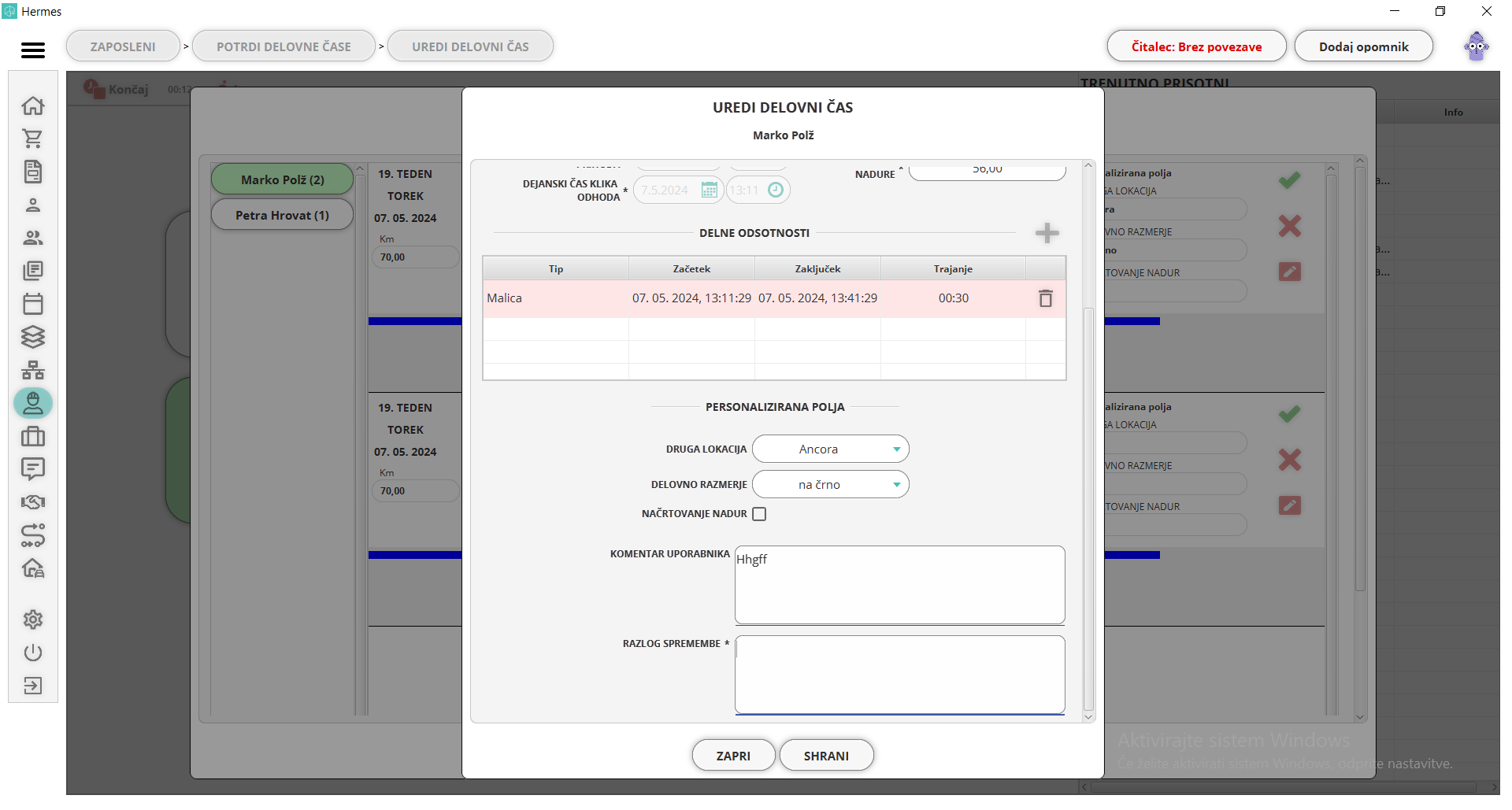Open the Delovno razmerje dropdown
Image resolution: width=1512 pixels, height=810 pixels.
tap(831, 484)
